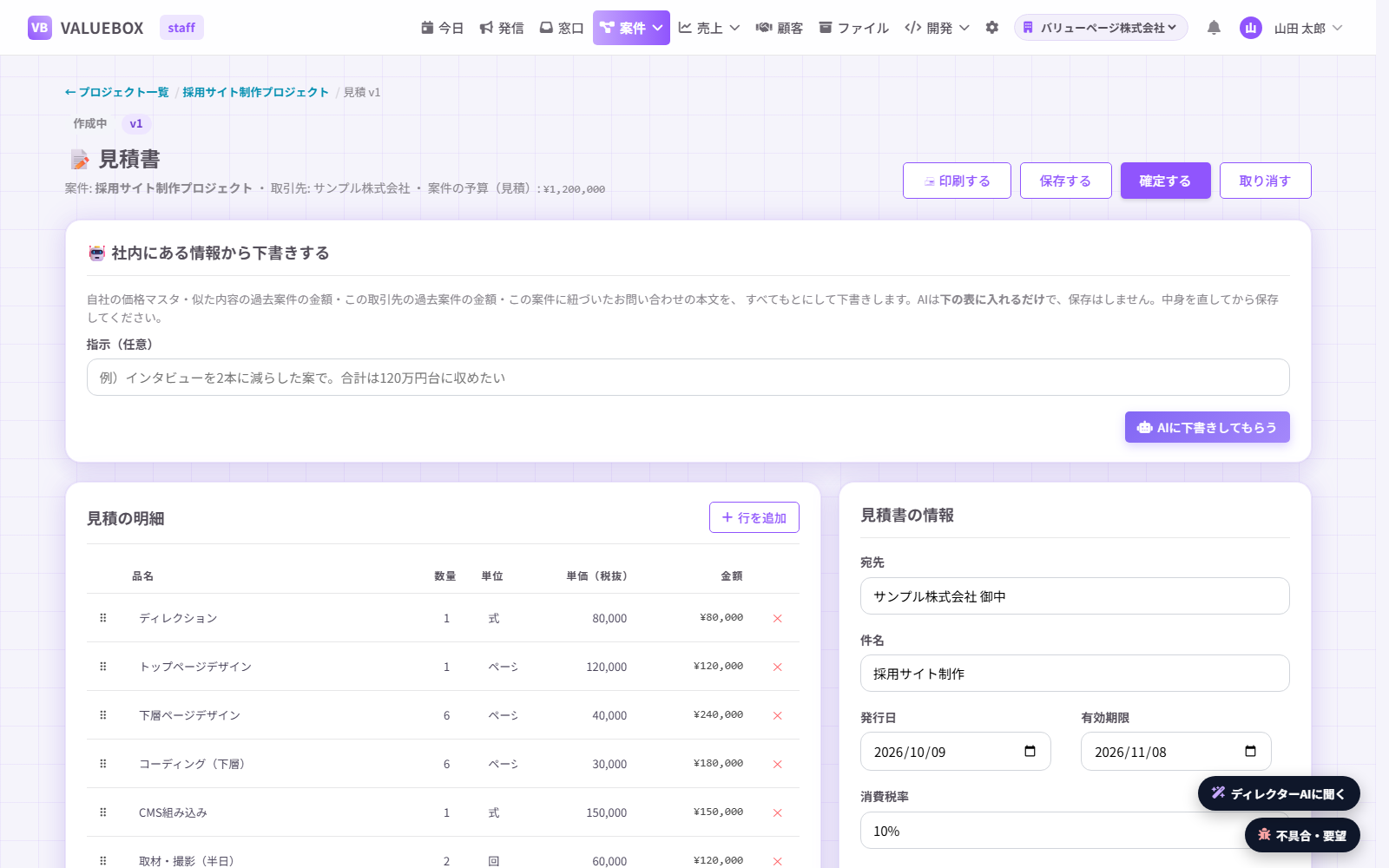Viewport: 1389px width, 868px height.
Task: Click the 指示（任意） instruction input field
Action: (688, 378)
